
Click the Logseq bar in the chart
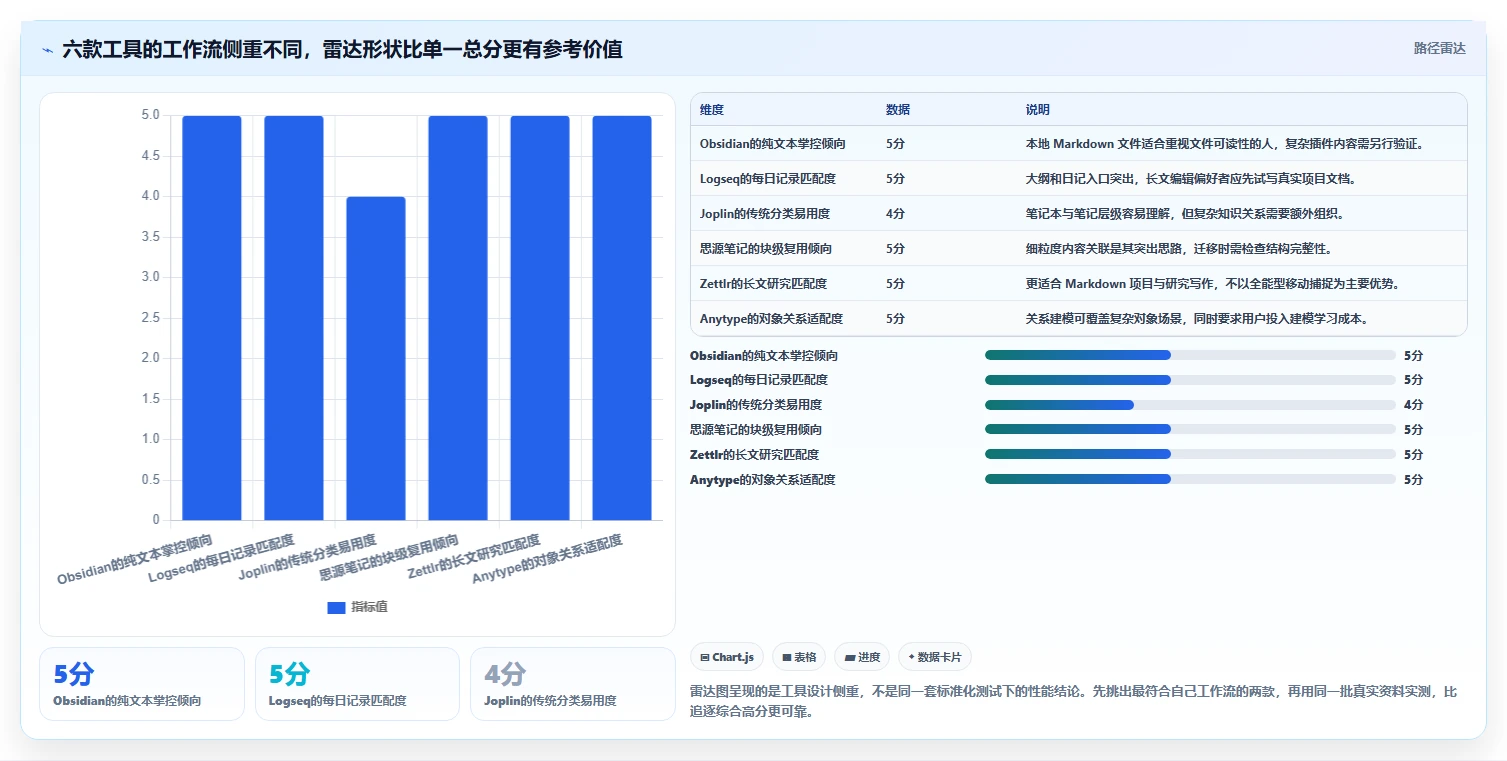click(294, 318)
